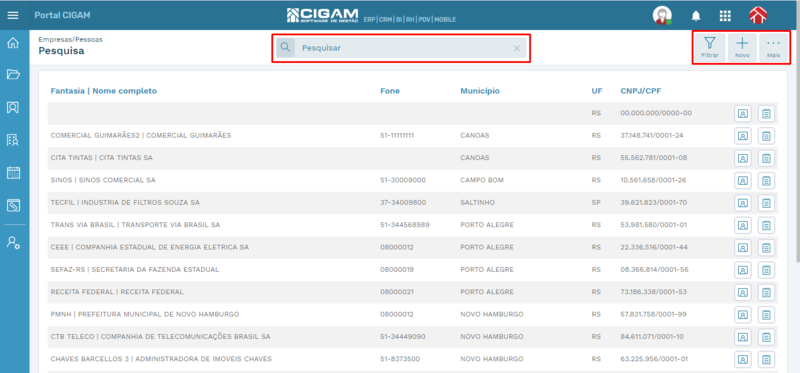Click the red house logo icon

point(758,16)
